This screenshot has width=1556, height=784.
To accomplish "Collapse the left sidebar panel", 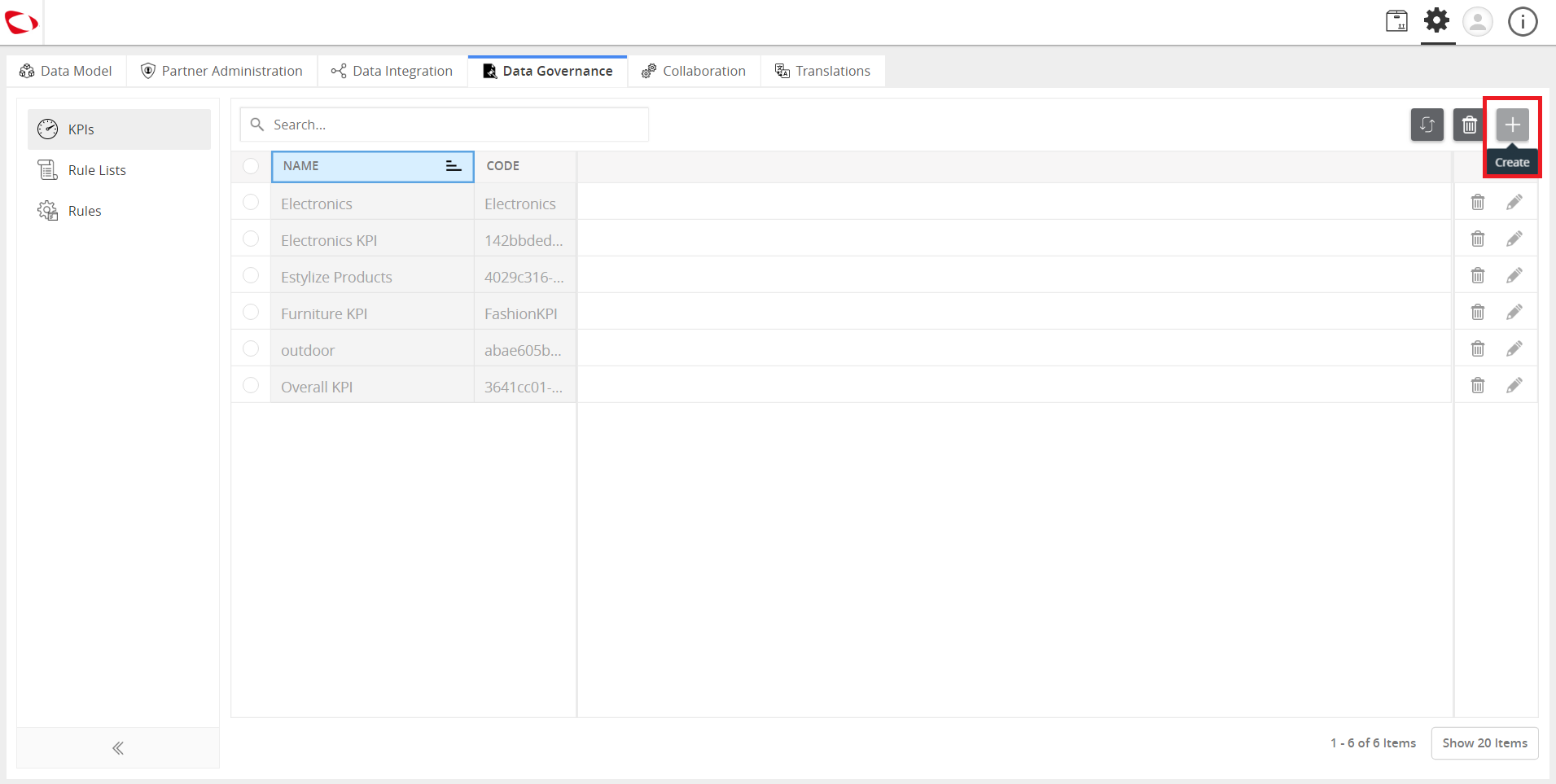I will pos(118,748).
